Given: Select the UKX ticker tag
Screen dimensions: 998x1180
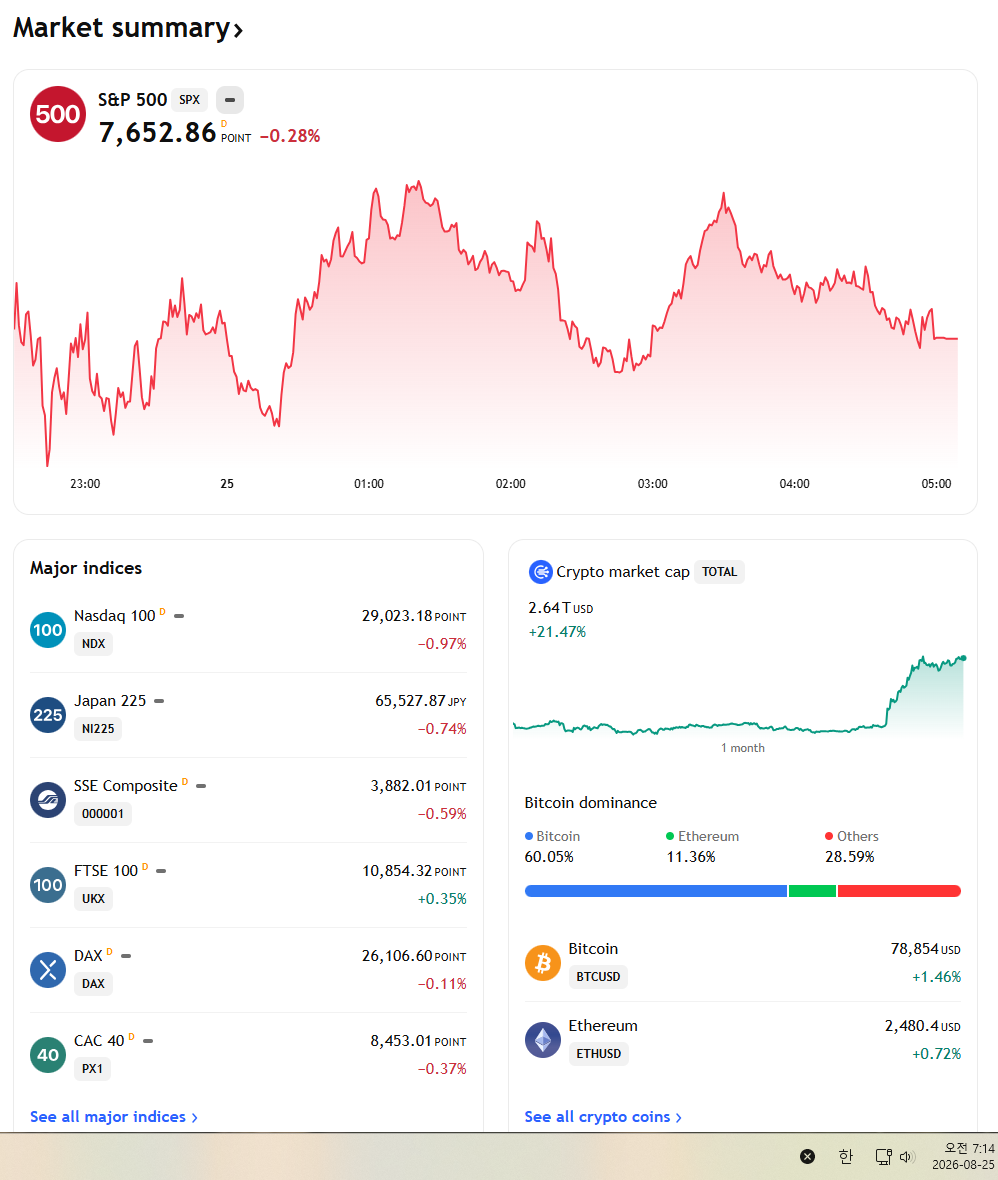Looking at the screenshot, I should (93, 899).
